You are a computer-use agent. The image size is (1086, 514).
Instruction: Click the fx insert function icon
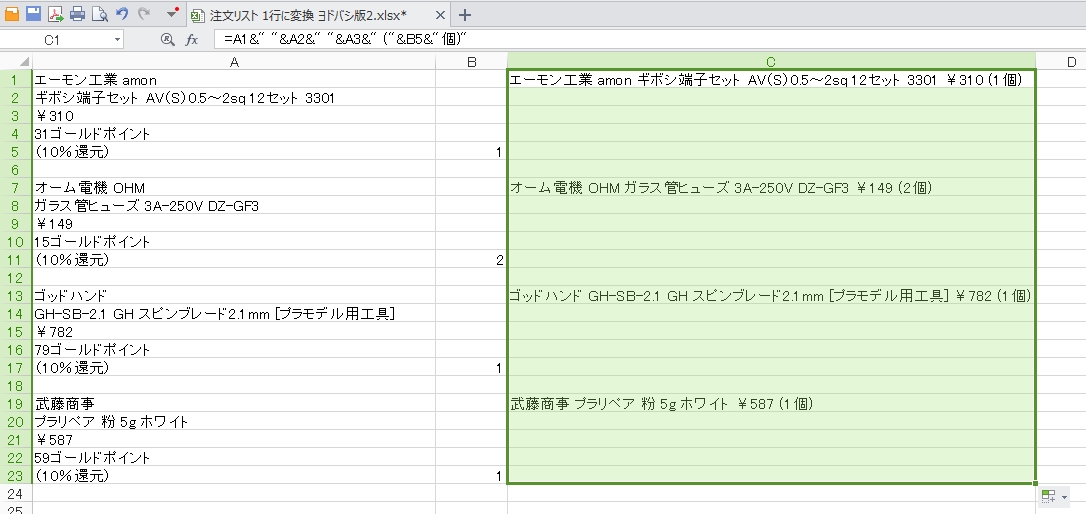click(x=192, y=40)
